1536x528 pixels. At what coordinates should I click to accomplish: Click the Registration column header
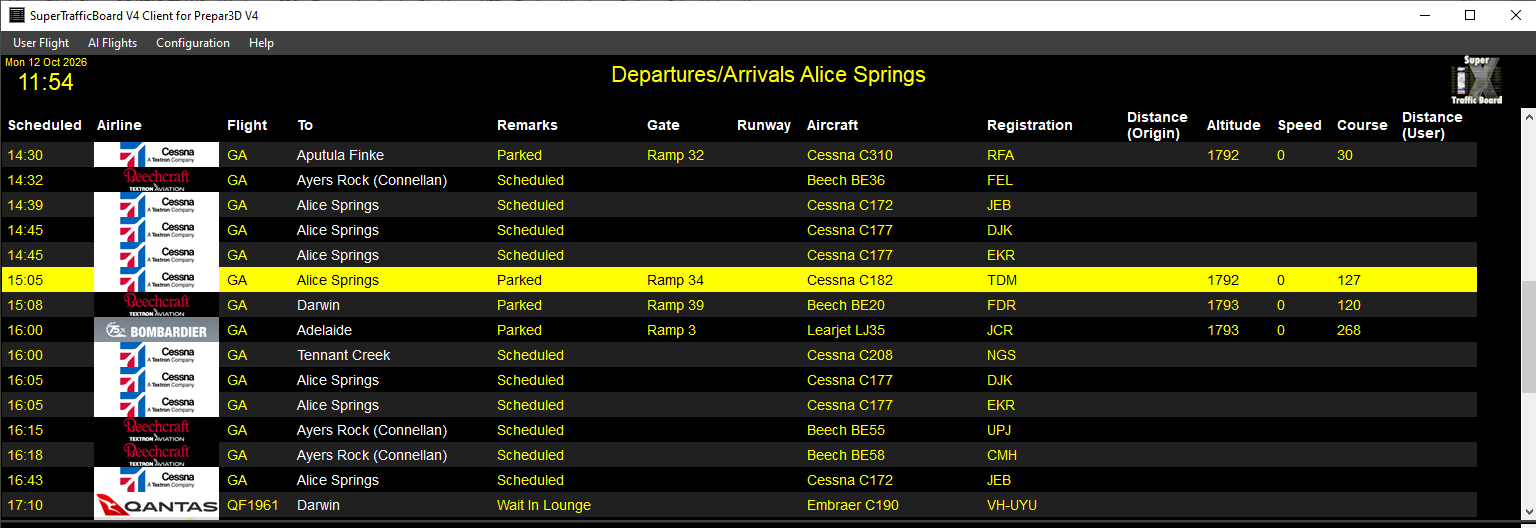(x=1029, y=125)
